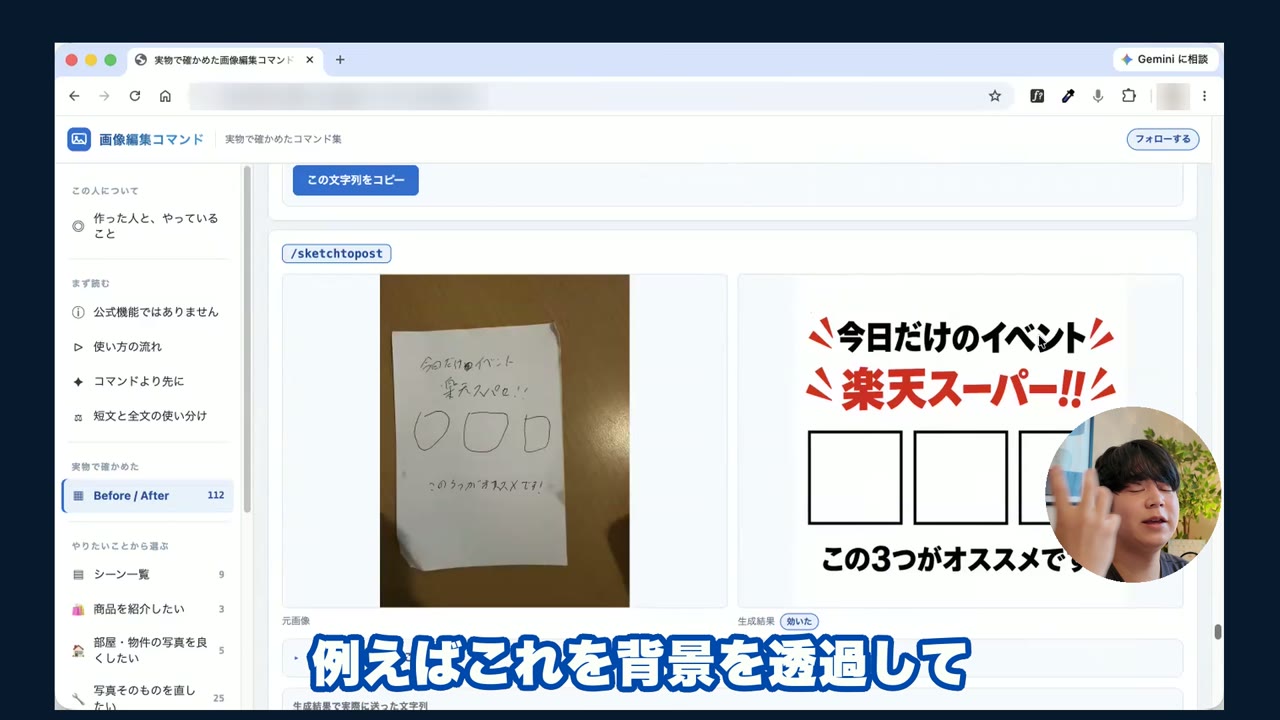Click the play triangle icon beside 使い方の流れ

pyautogui.click(x=78, y=347)
